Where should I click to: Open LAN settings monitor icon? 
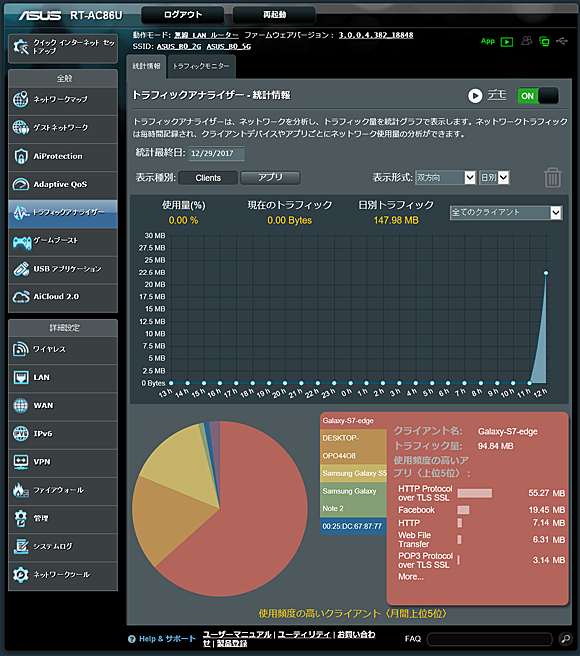21,377
